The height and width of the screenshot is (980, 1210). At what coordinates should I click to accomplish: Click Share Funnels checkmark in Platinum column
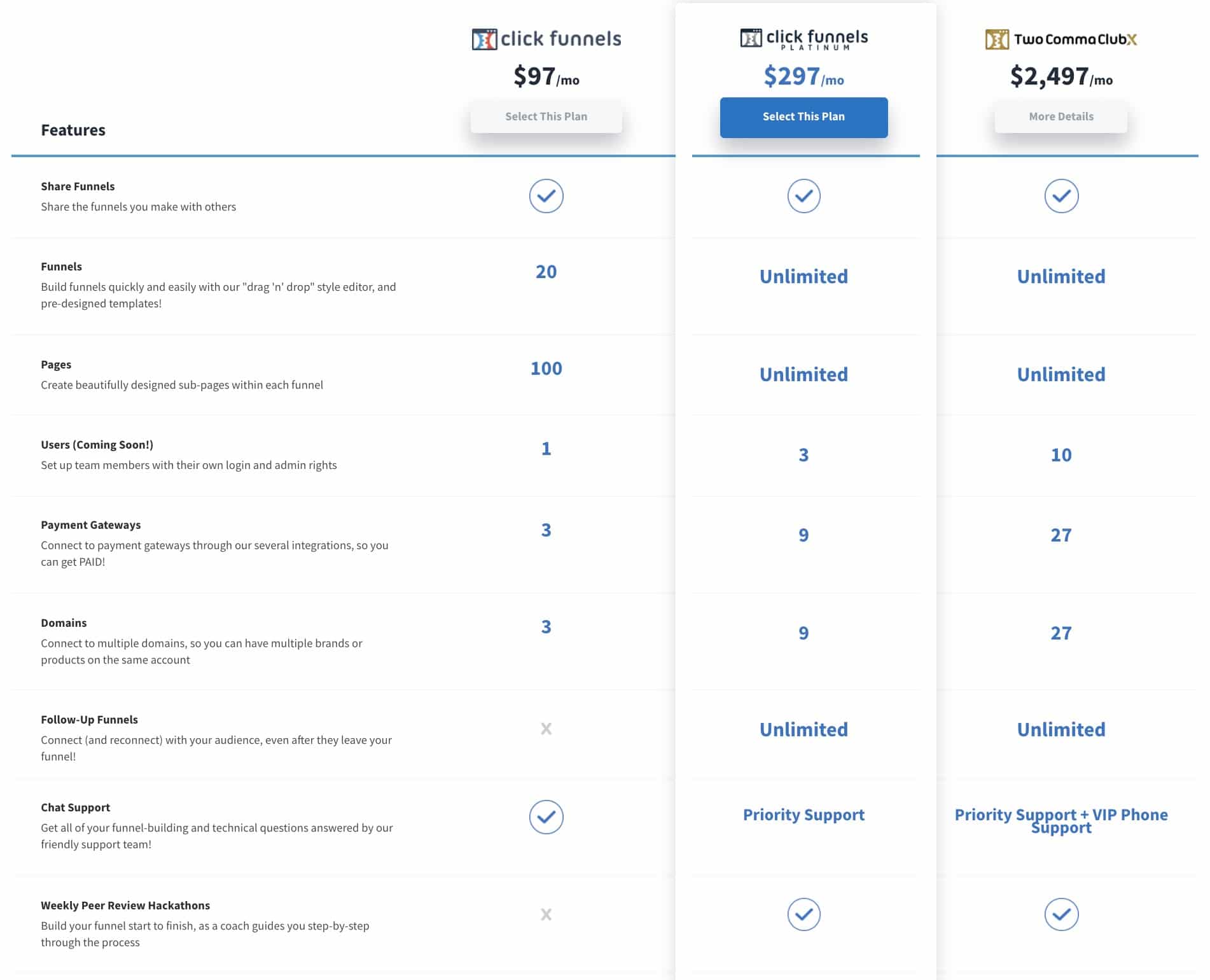(x=803, y=196)
